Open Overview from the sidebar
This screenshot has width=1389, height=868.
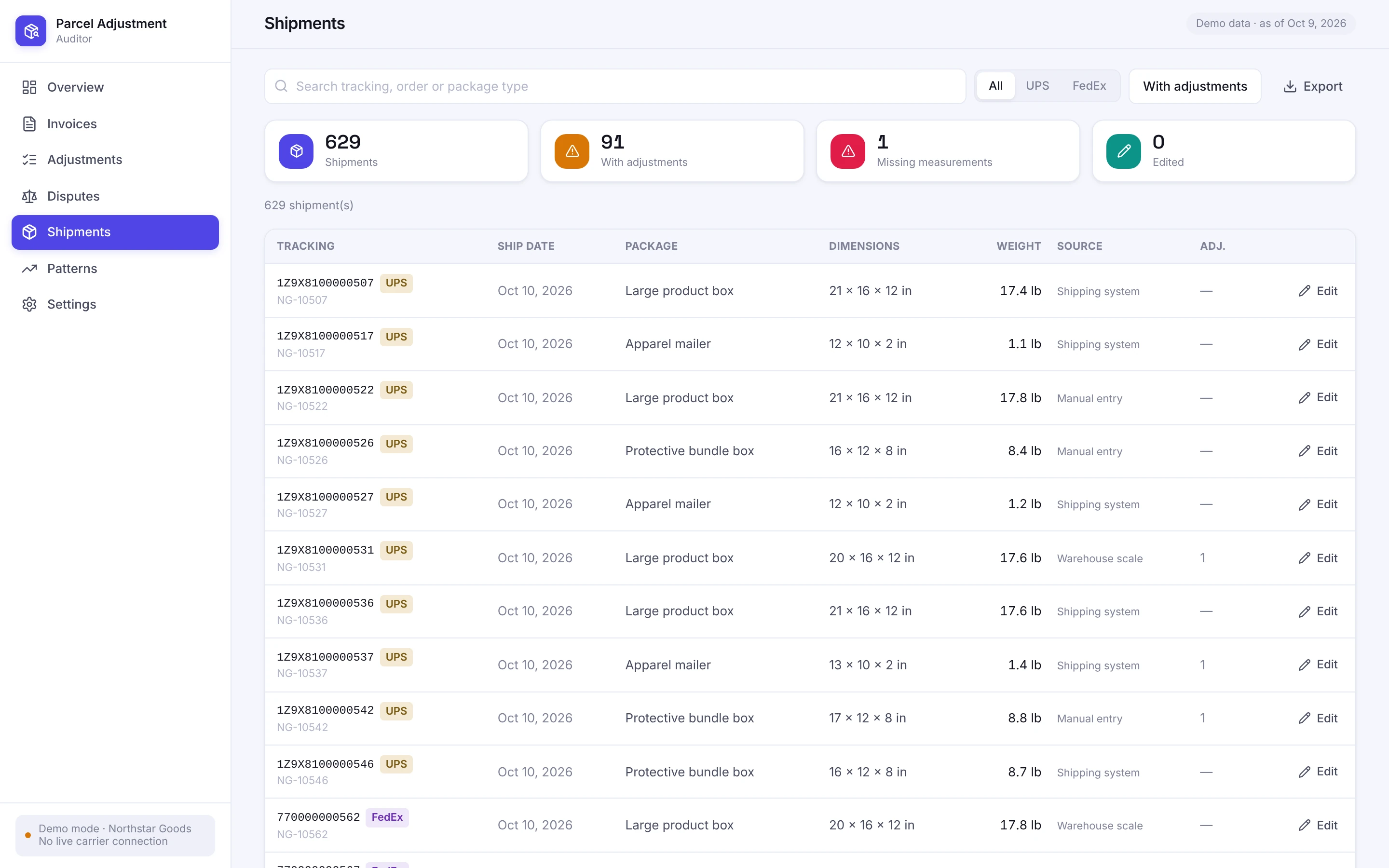pos(115,87)
